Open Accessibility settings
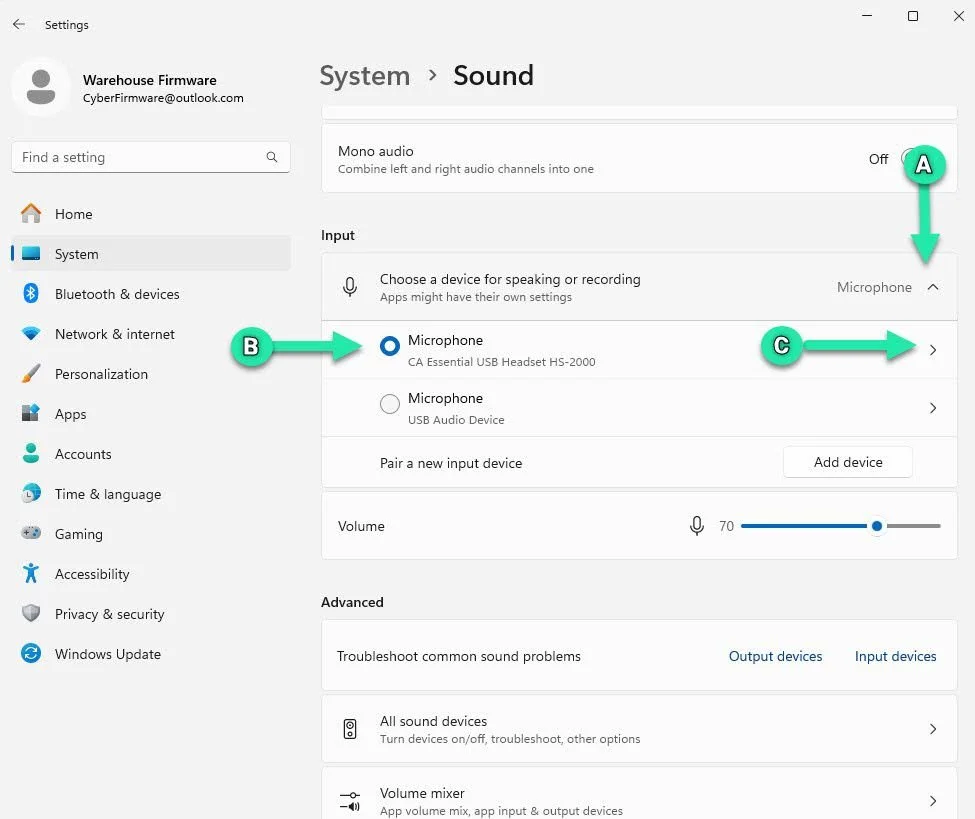Image resolution: width=975 pixels, height=819 pixels. pos(93,573)
